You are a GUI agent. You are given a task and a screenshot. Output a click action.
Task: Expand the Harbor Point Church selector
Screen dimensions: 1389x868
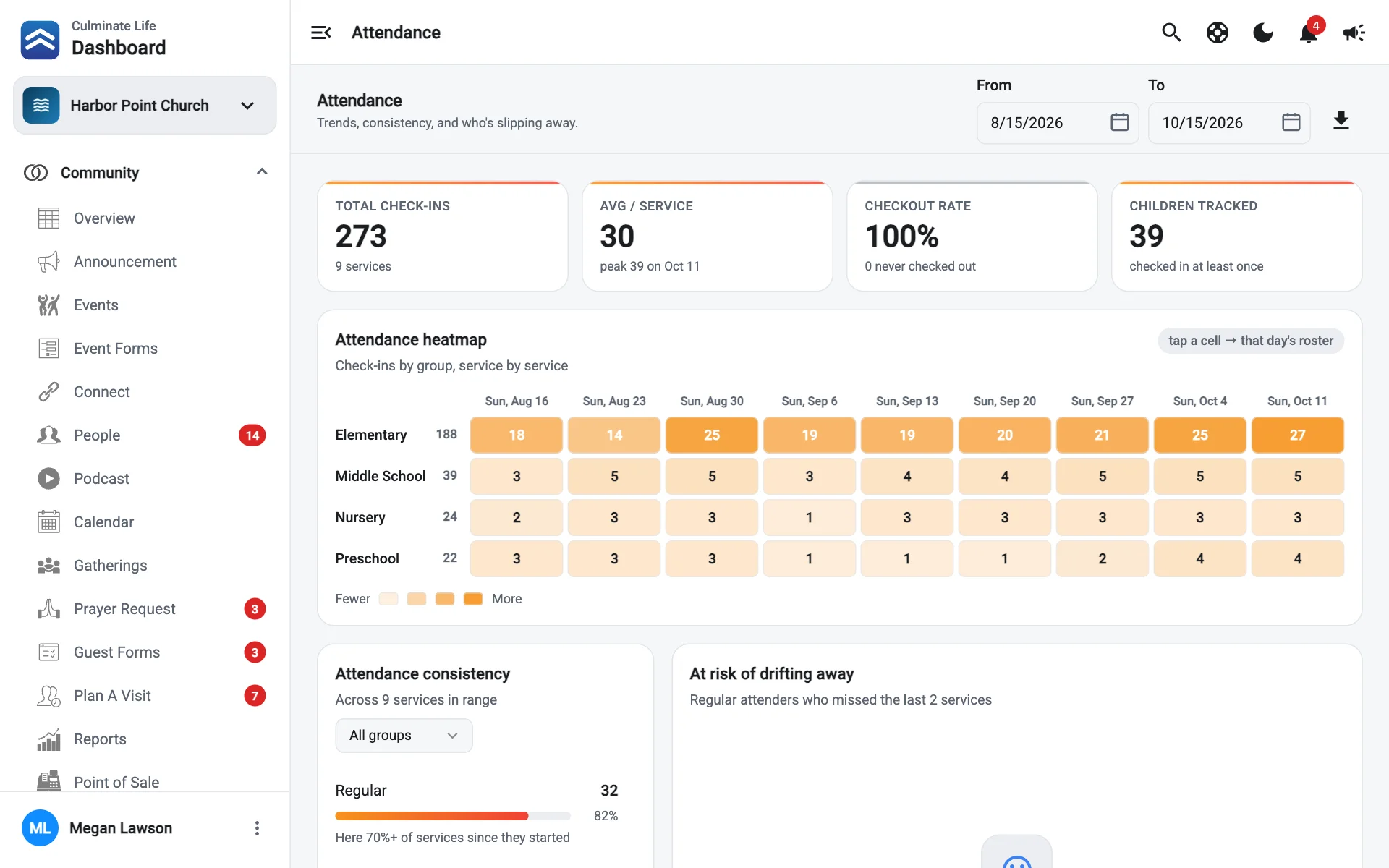coord(145,106)
